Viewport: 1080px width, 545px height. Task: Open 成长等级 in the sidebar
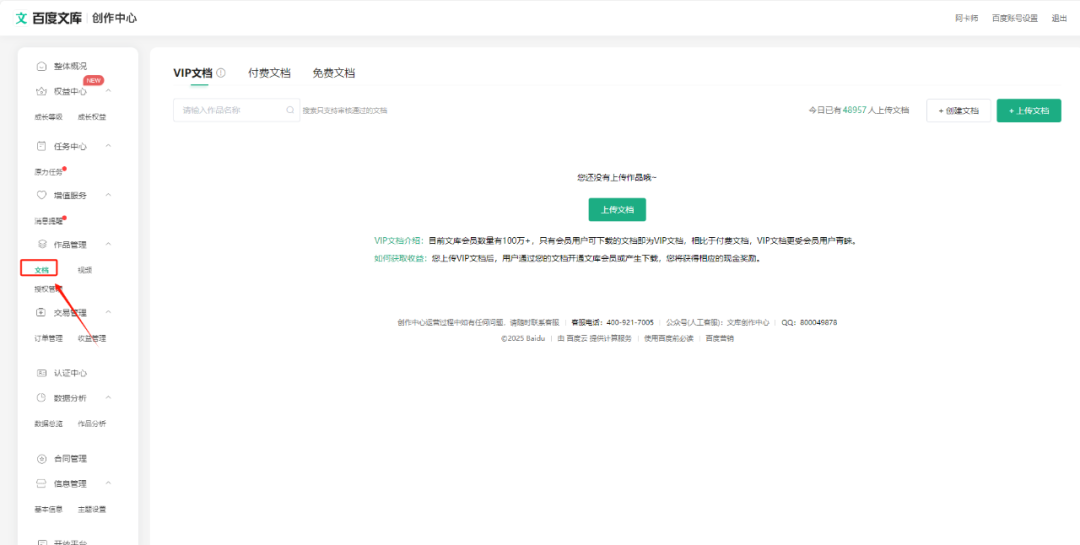point(48,116)
